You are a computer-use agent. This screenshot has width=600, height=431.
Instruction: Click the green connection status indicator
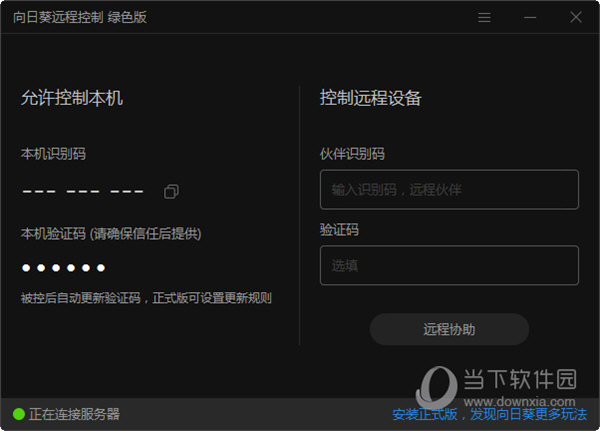pos(19,414)
